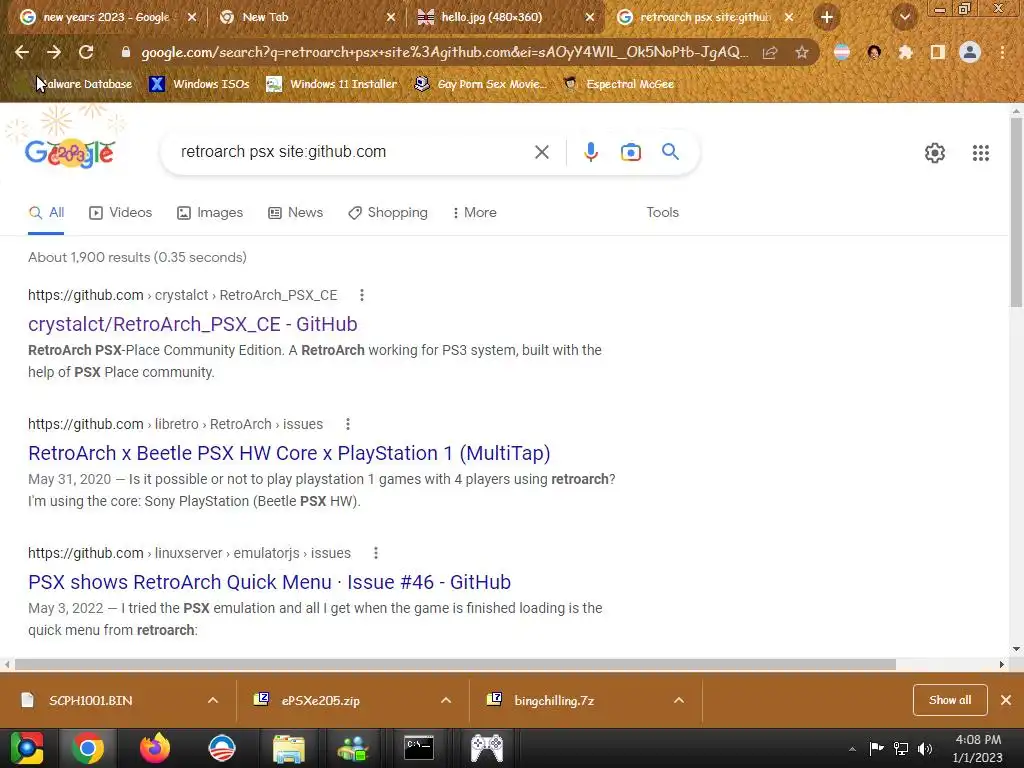Go forward using the browser forward arrow
This screenshot has width=1024, height=768.
tap(54, 52)
